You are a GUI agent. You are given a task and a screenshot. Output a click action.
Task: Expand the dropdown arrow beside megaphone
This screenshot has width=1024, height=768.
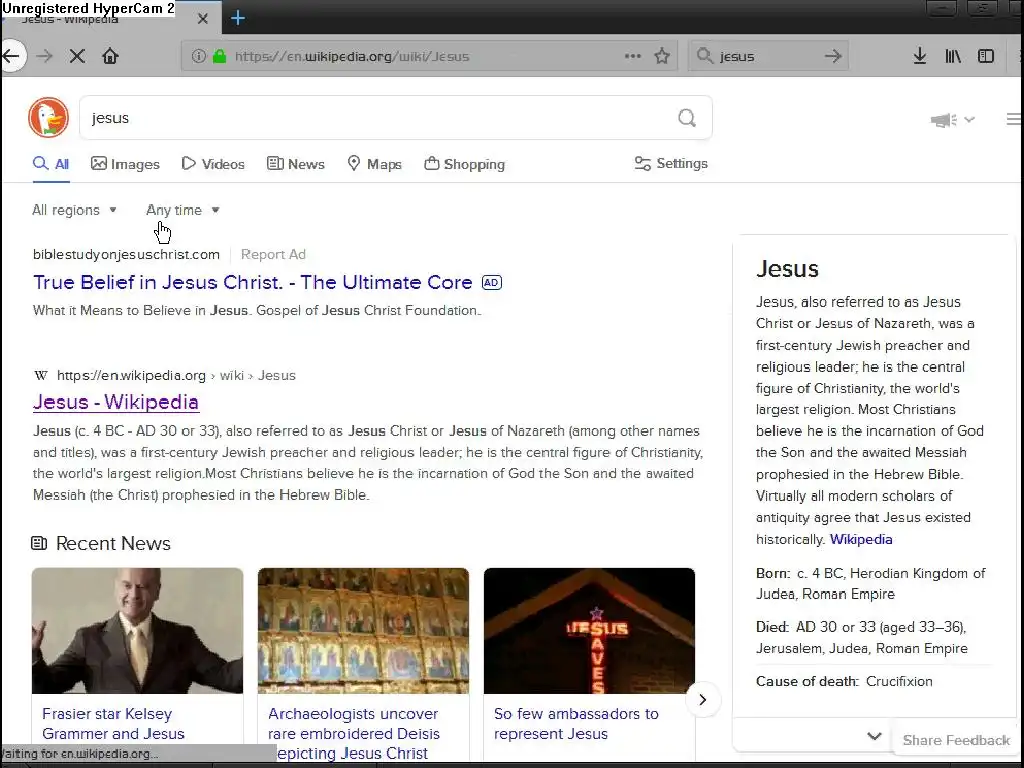pos(969,120)
